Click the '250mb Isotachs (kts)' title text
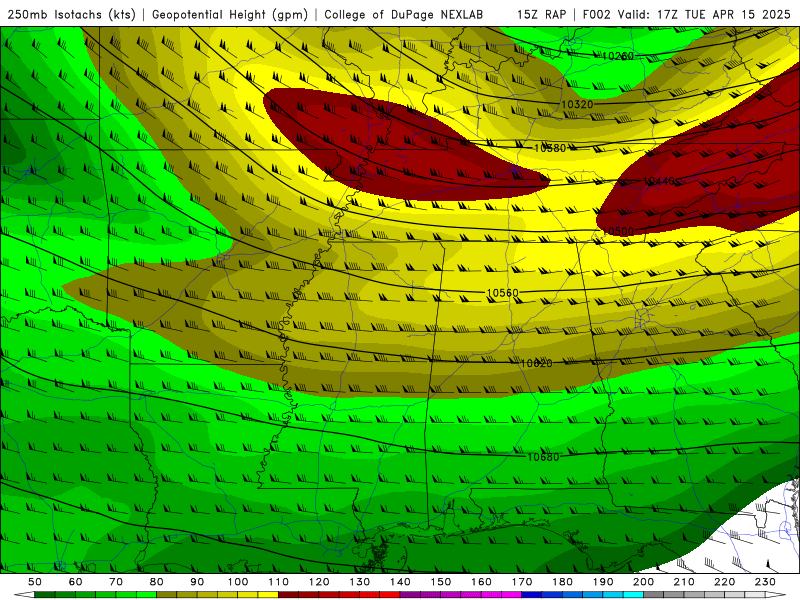 click(x=71, y=15)
